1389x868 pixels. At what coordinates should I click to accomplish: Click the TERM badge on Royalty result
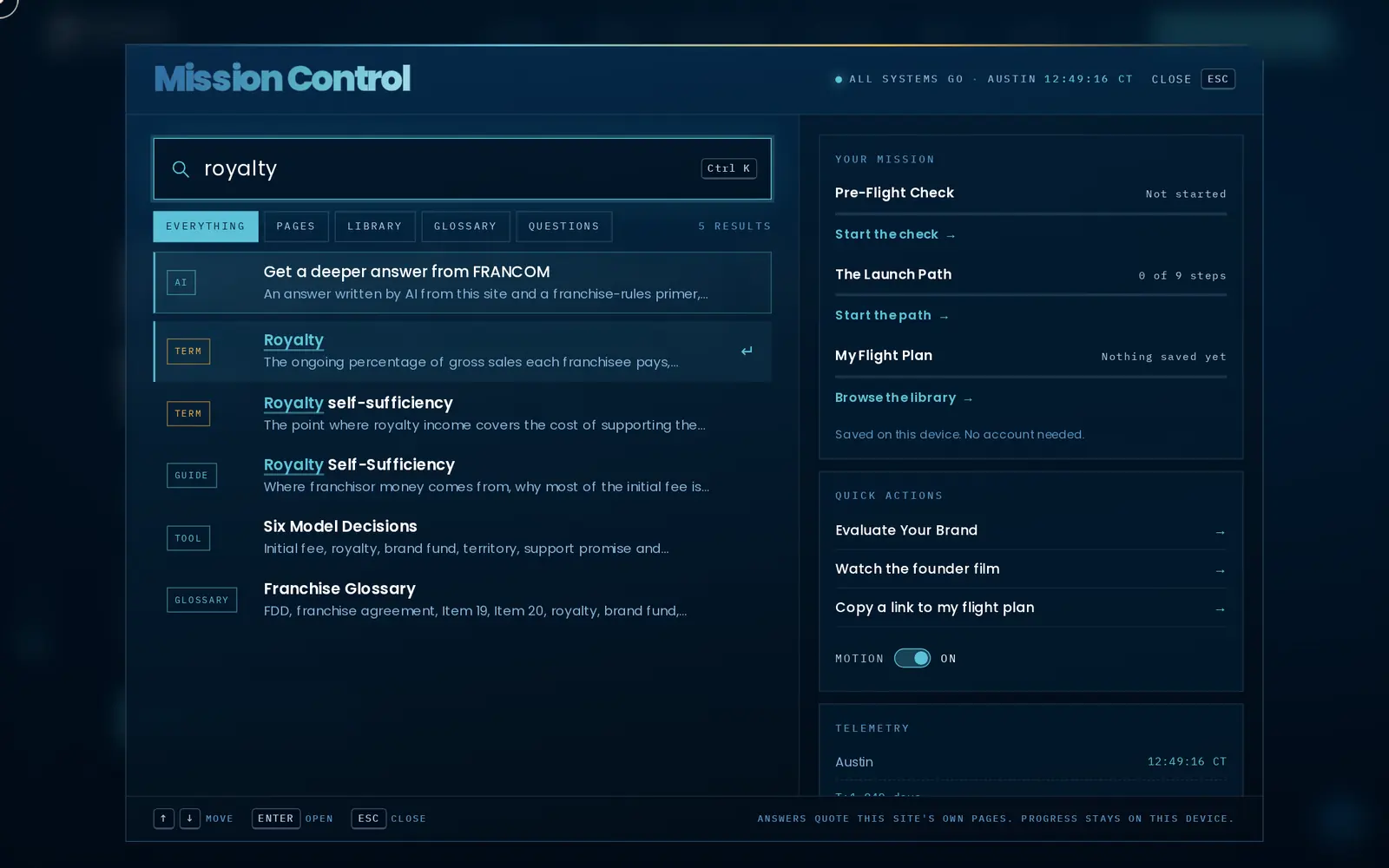[188, 352]
